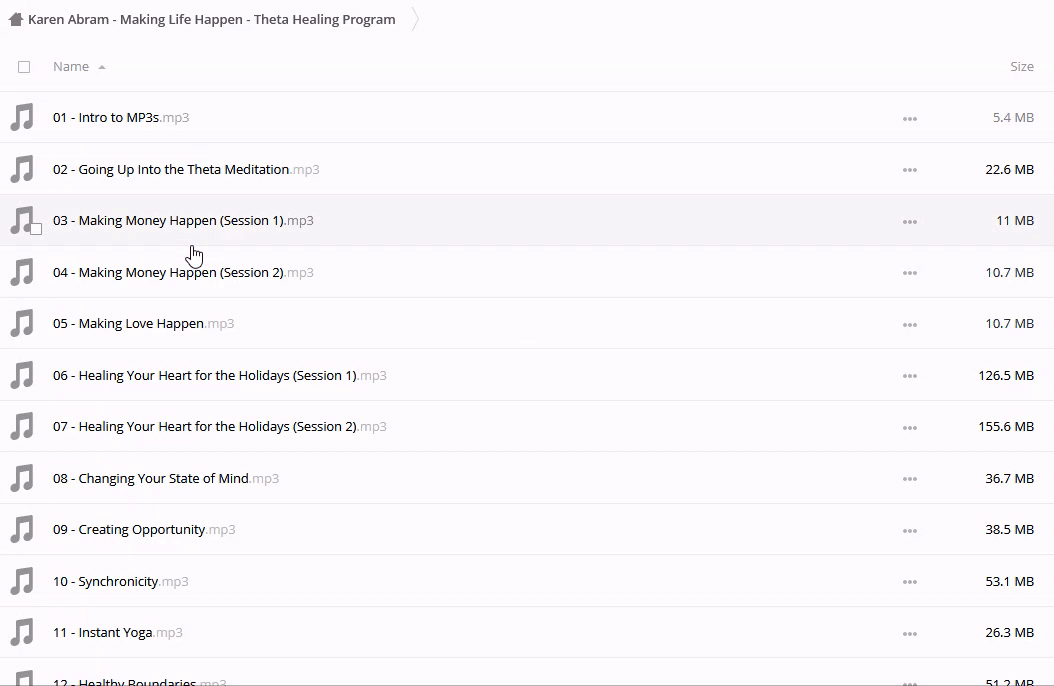
Task: Open more options for 06 - Healing Your Heart (Session 1)
Action: [909, 376]
